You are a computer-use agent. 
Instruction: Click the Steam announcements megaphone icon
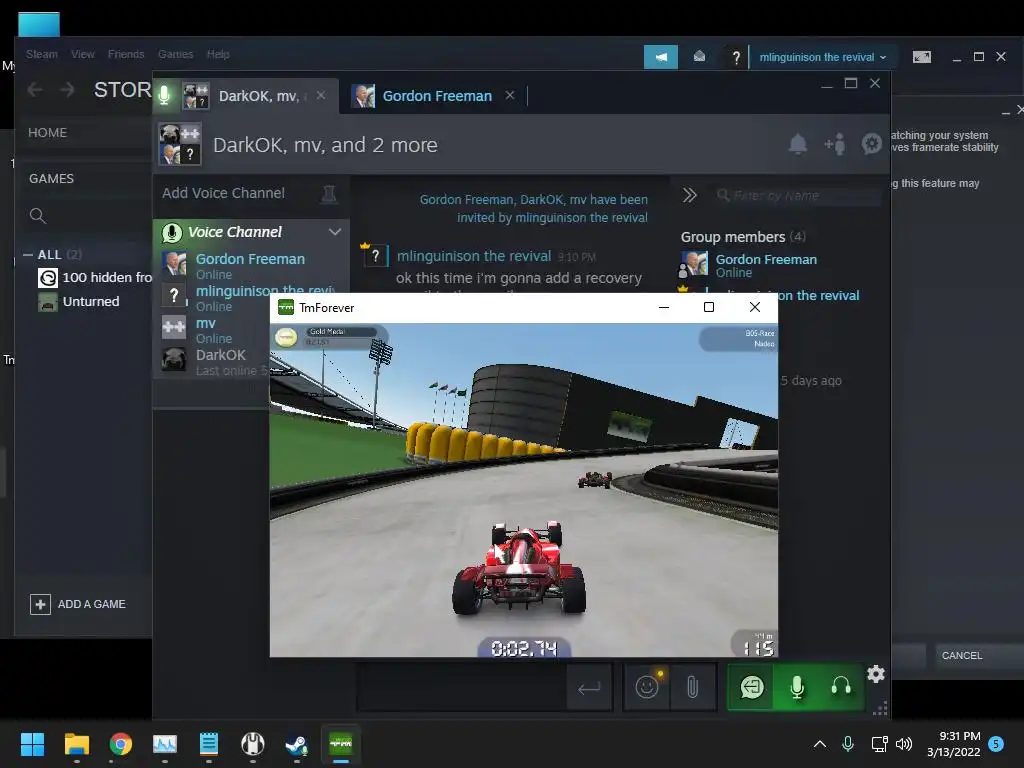[x=660, y=57]
